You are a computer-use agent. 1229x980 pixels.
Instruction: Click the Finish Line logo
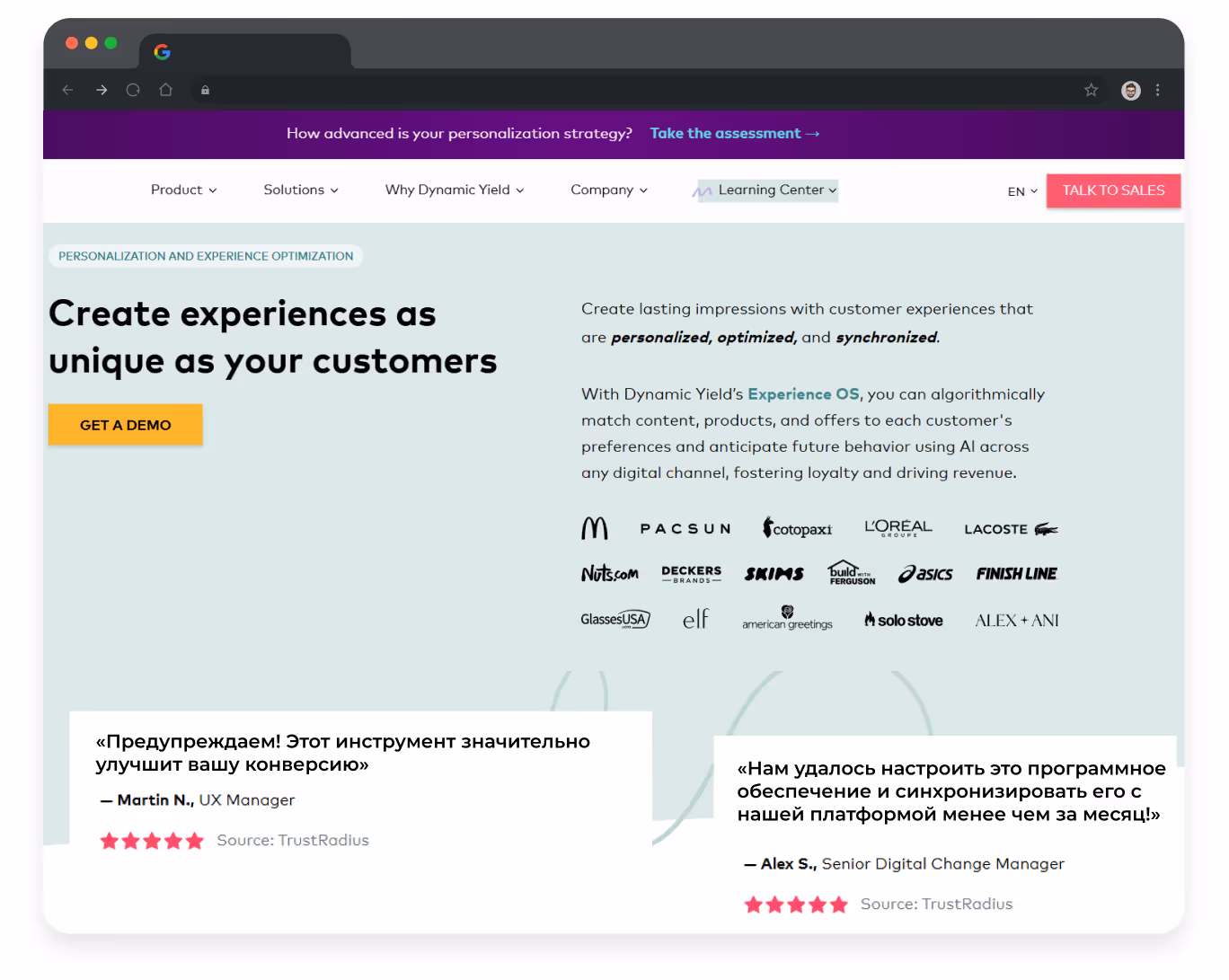coord(1017,574)
